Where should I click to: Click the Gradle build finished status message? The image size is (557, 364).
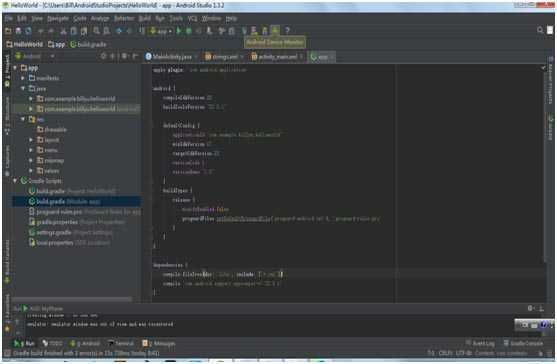click(x=86, y=353)
